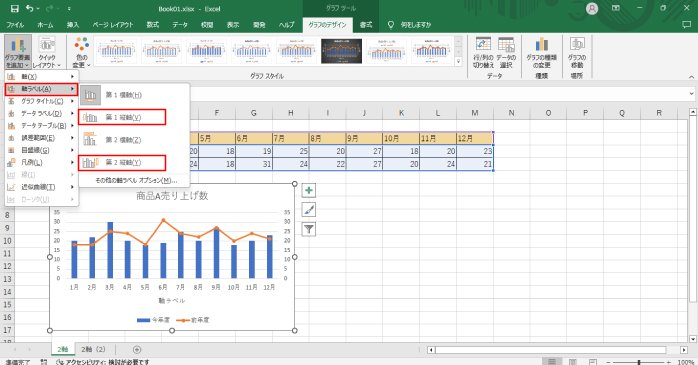Open the Undo history dropdown arrow

(38, 8)
